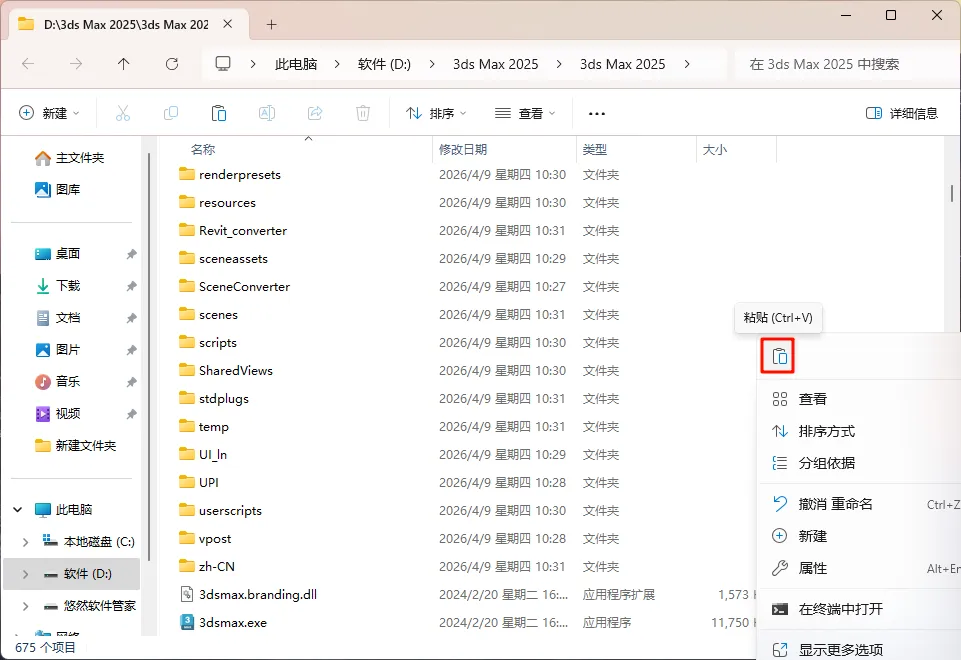The height and width of the screenshot is (660, 961).
Task: Open the 新建 dropdown in toolbar
Action: [x=50, y=113]
